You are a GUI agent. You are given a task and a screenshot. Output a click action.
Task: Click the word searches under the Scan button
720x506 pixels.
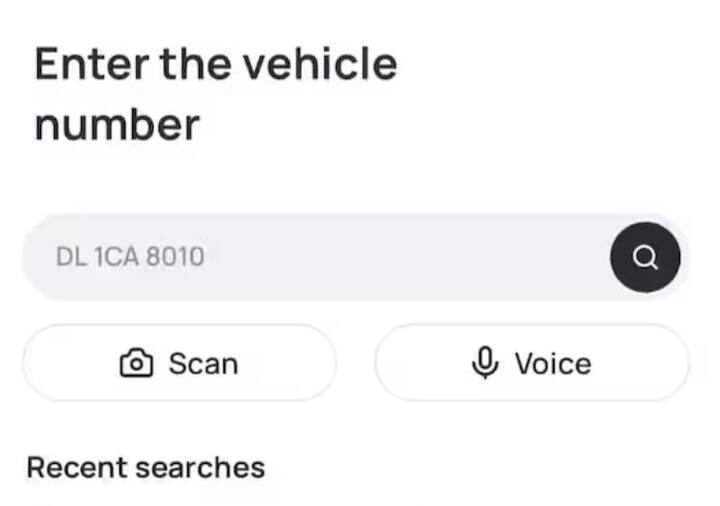coord(200,468)
